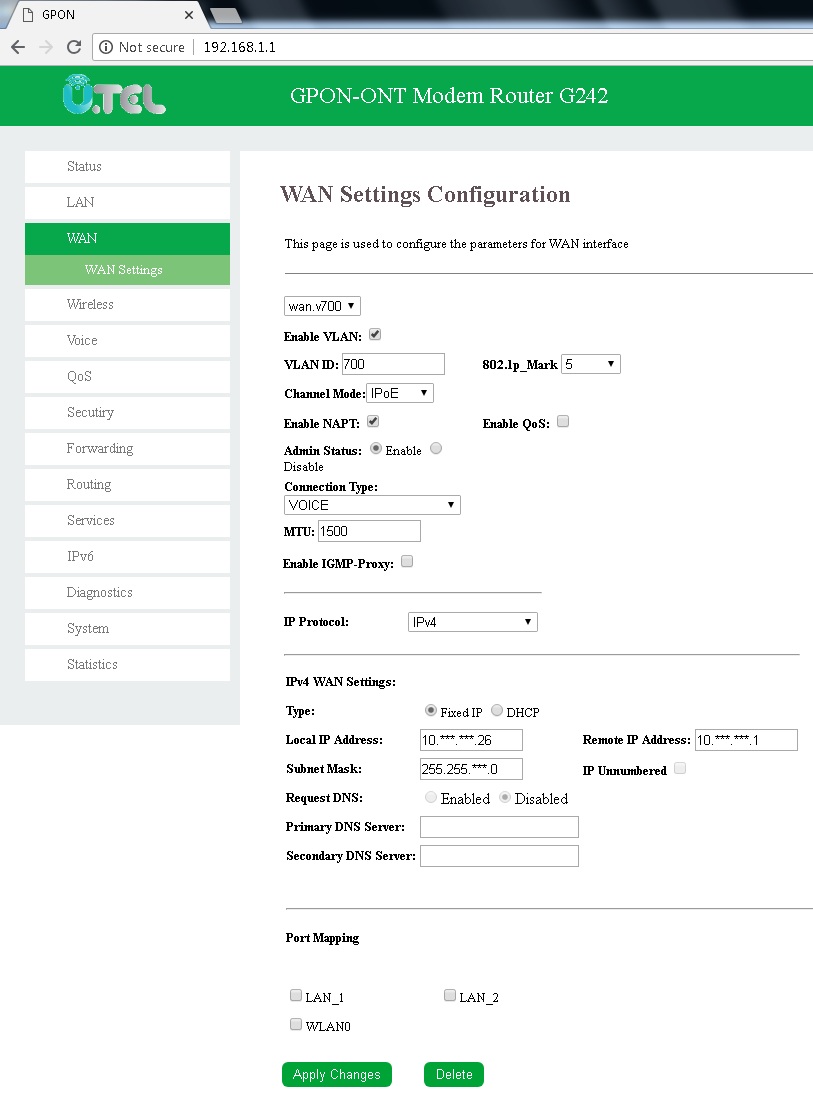Close the GPON browser tab

(x=188, y=15)
